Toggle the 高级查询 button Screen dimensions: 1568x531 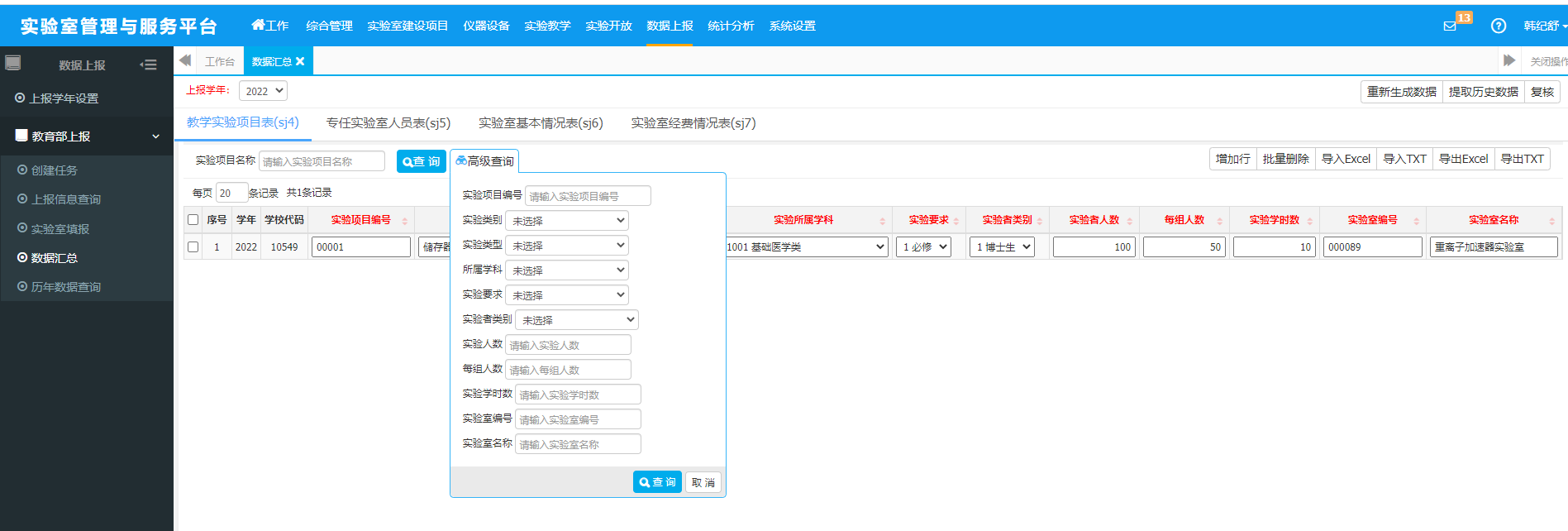[484, 161]
